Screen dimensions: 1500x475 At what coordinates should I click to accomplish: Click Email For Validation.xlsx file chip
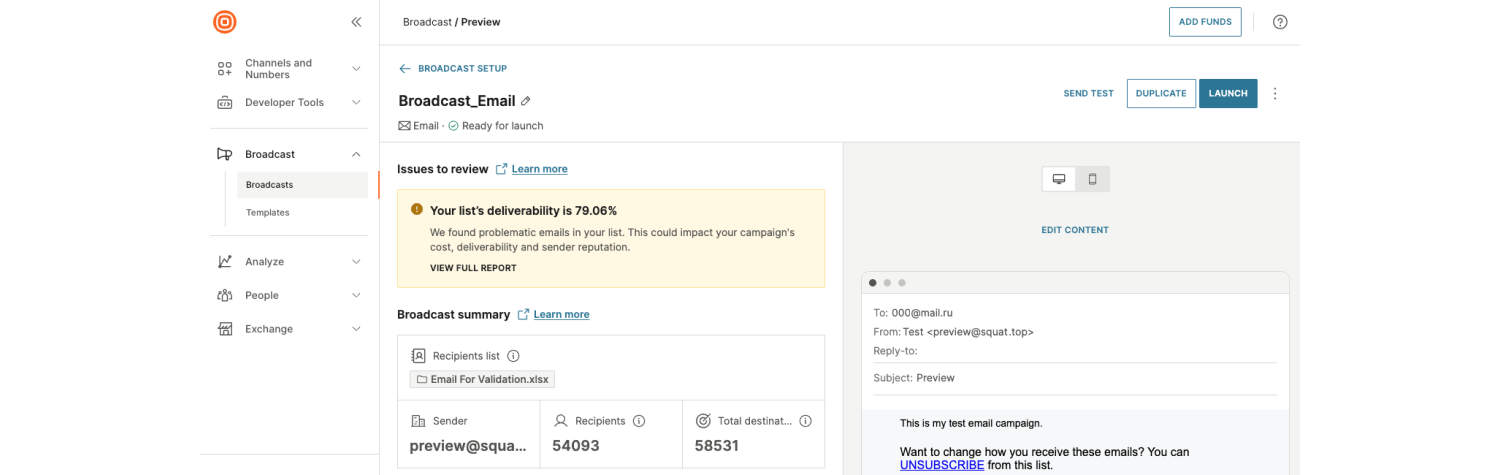[482, 380]
